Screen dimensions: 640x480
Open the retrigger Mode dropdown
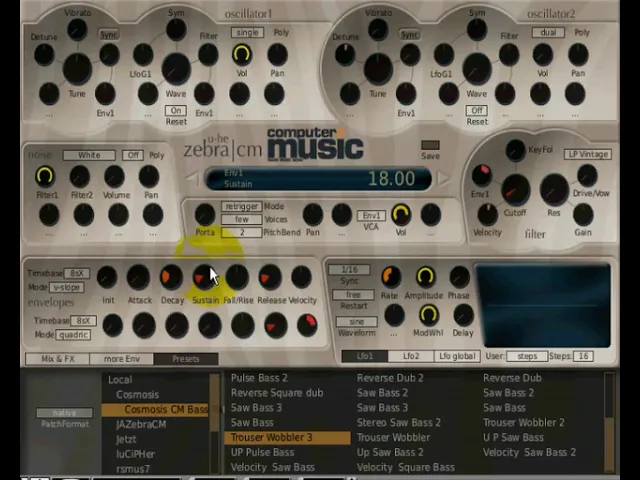tap(242, 207)
